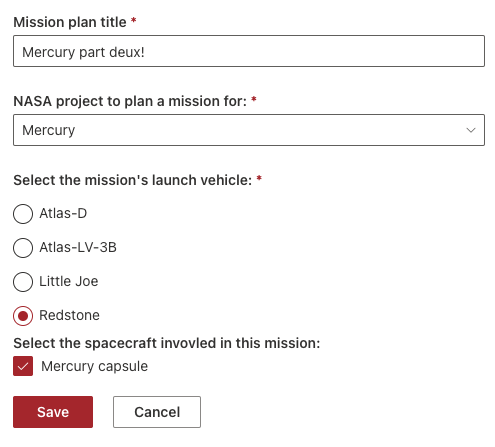The width and height of the screenshot is (495, 447).
Task: Save the mission plan
Action: pyautogui.click(x=53, y=412)
